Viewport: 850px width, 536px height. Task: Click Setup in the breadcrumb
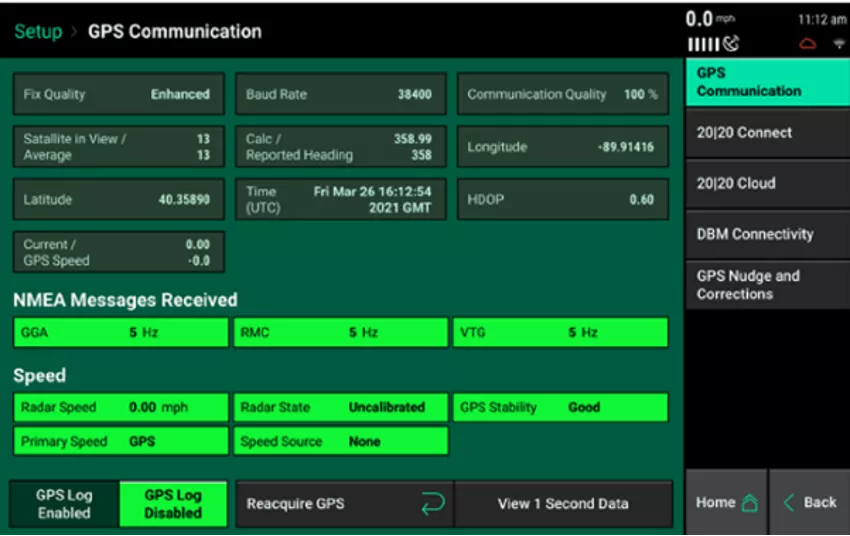pyautogui.click(x=37, y=31)
